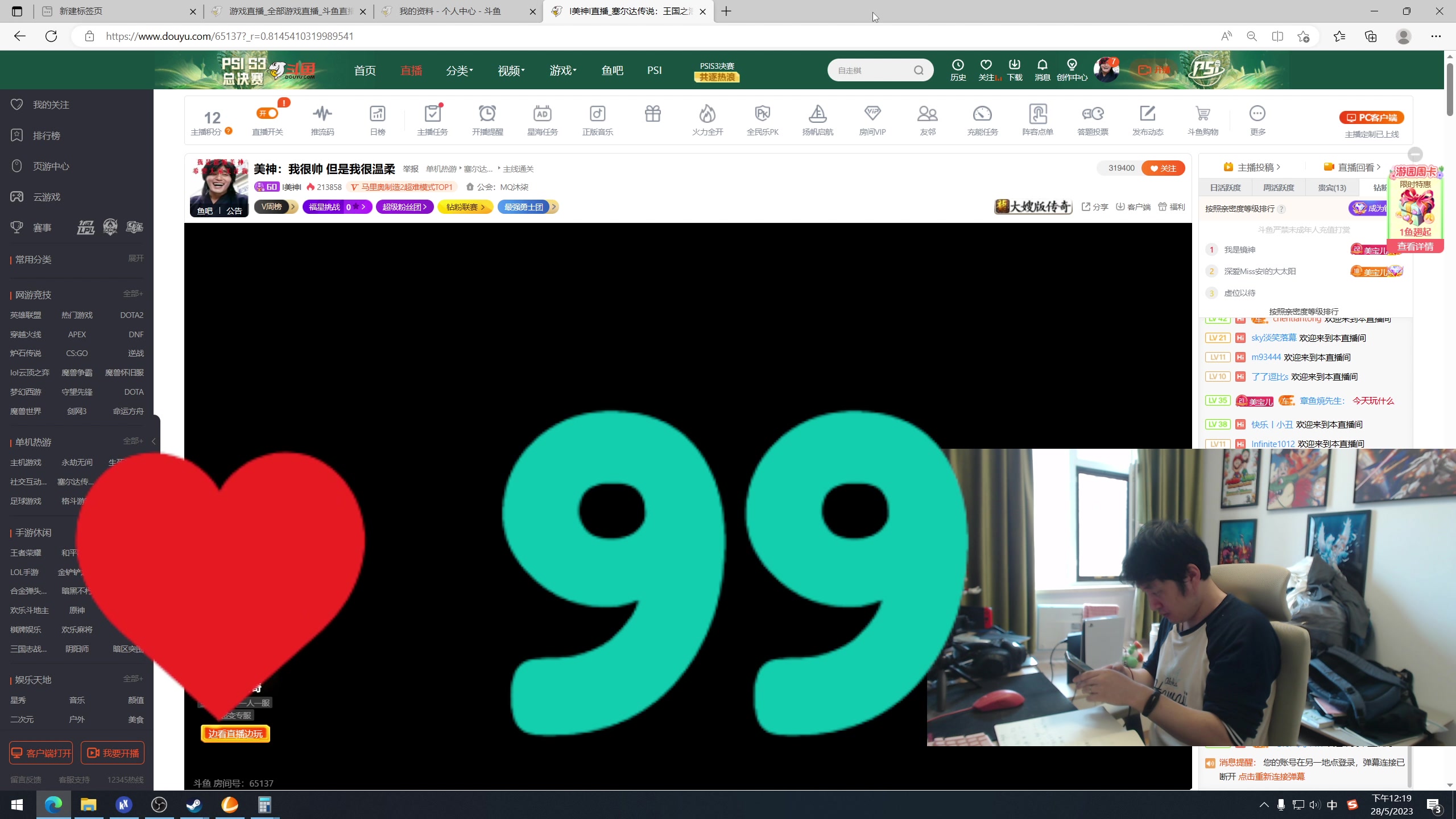1456x819 pixels.
Task: Open 主播投稿 in the right panel
Action: pos(1252,167)
